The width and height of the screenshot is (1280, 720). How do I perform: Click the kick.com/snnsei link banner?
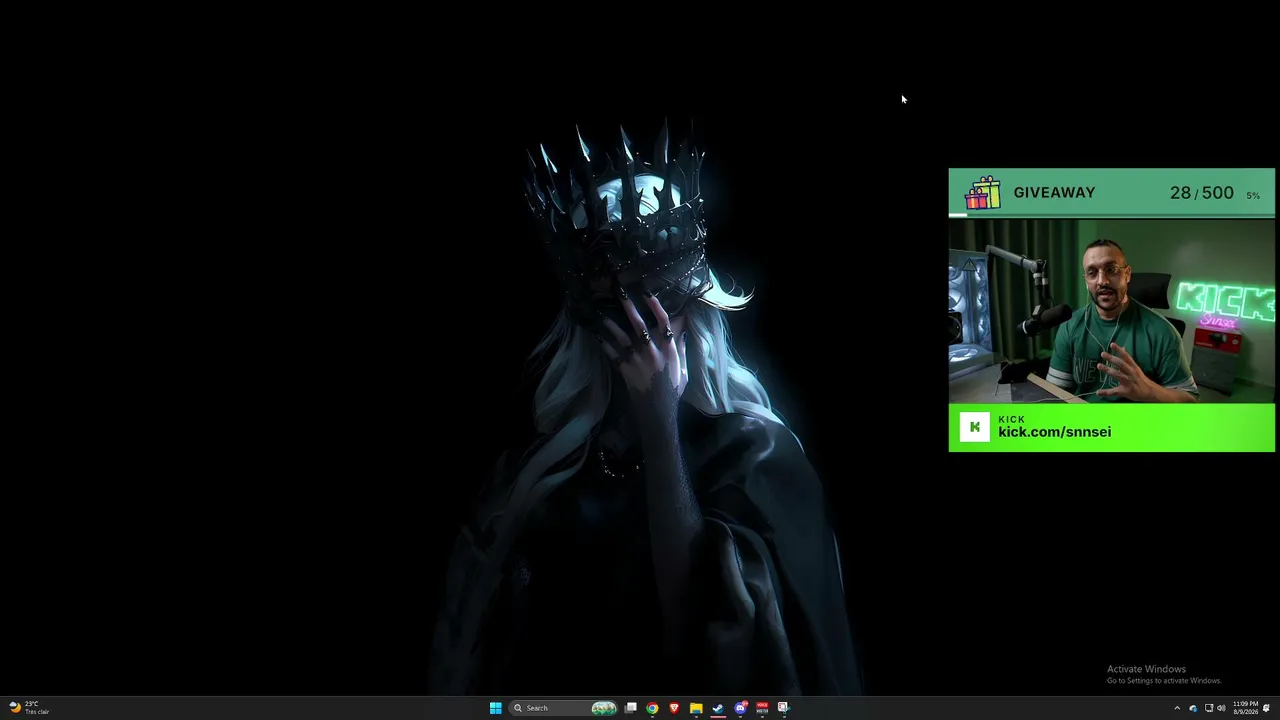1112,428
